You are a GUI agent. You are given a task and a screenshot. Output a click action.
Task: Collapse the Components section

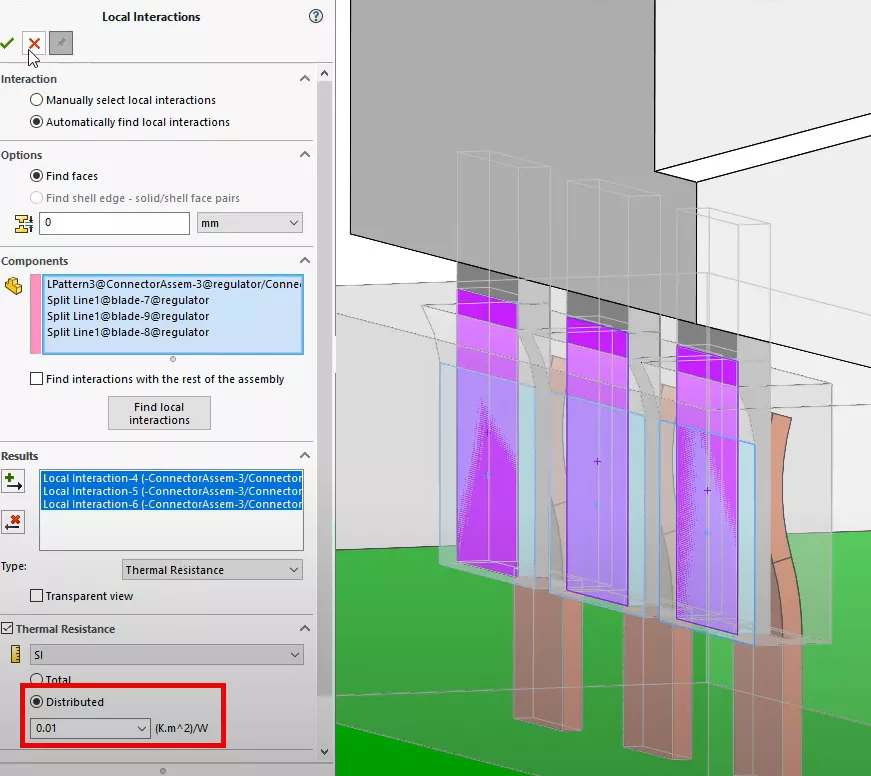pos(306,260)
